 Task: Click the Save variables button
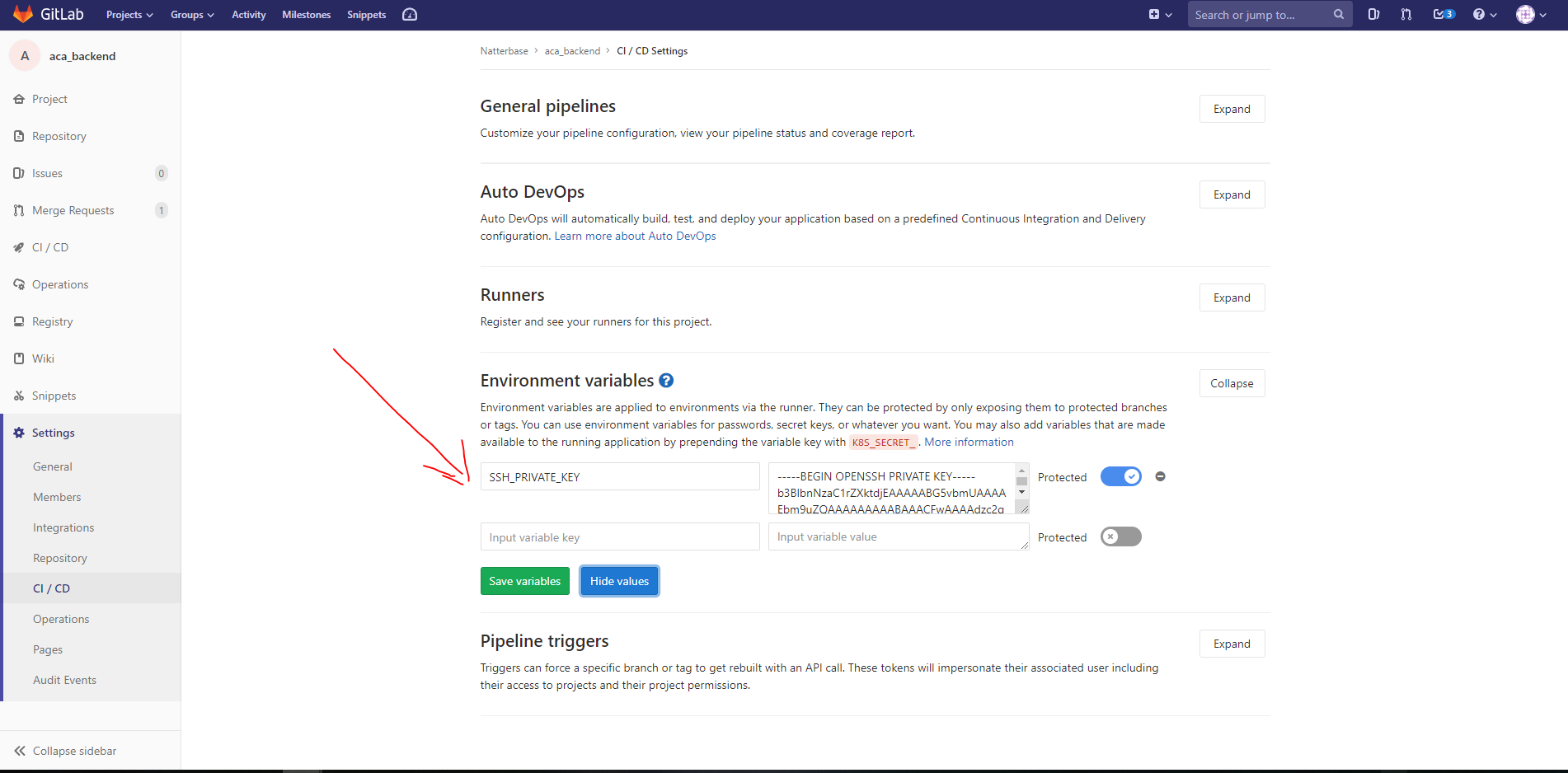point(524,581)
